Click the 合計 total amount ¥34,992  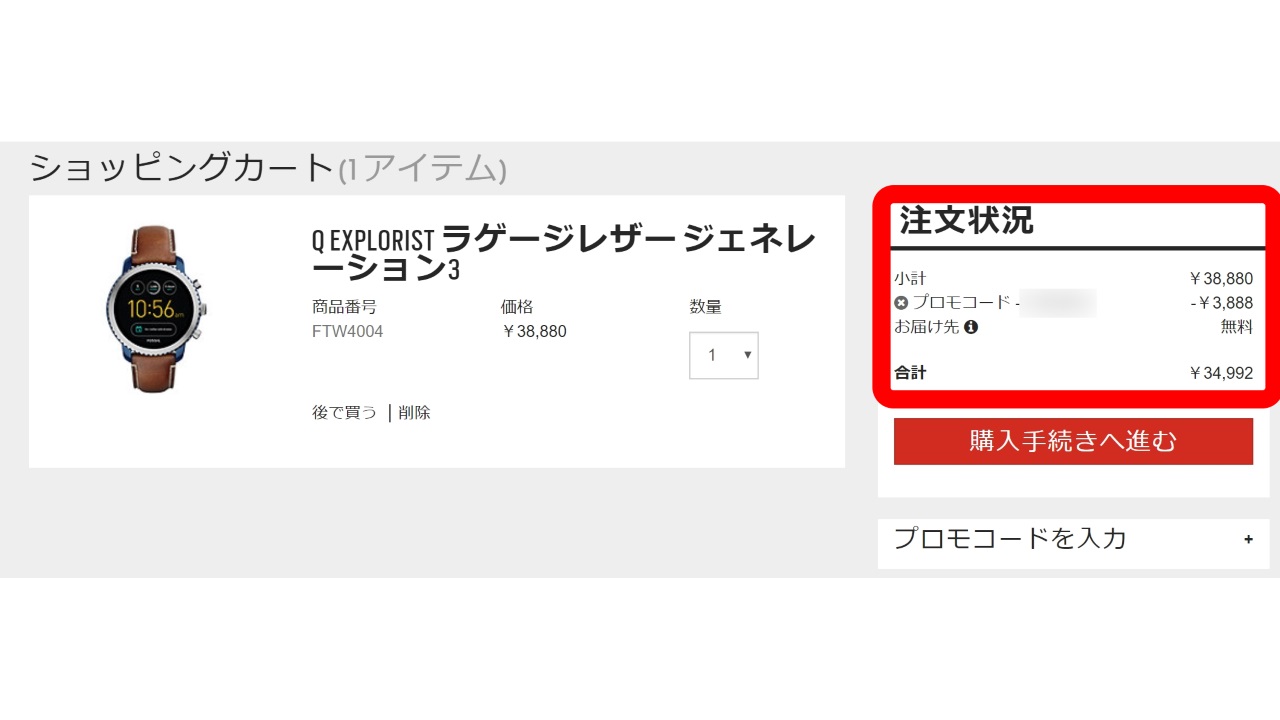tap(1220, 373)
